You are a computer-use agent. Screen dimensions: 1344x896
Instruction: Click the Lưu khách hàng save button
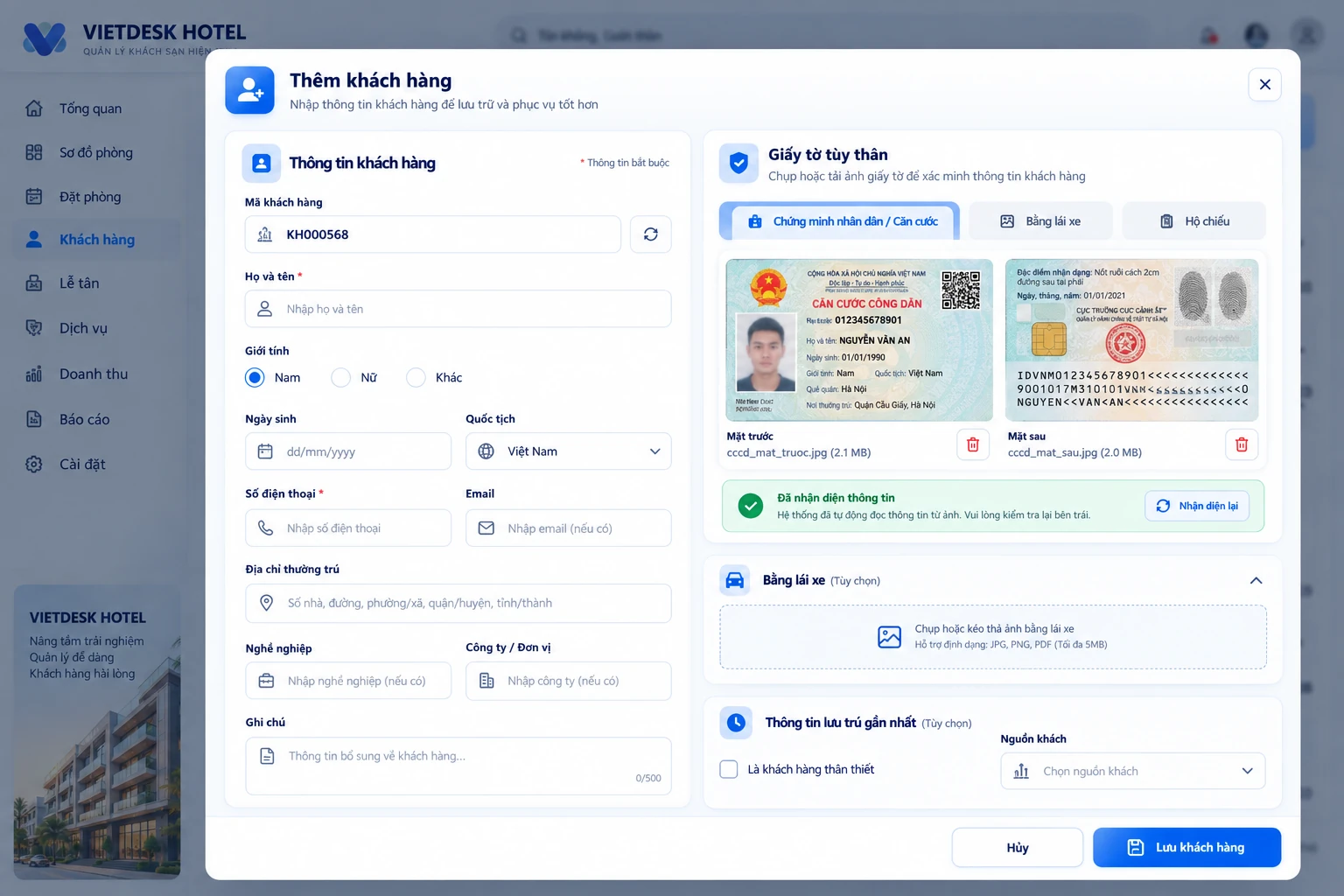(x=1186, y=847)
